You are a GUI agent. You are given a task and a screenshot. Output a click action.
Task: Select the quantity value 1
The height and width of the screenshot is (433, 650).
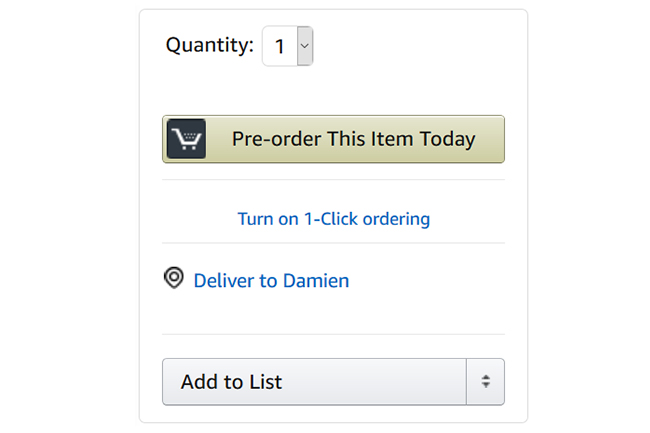pyautogui.click(x=280, y=46)
